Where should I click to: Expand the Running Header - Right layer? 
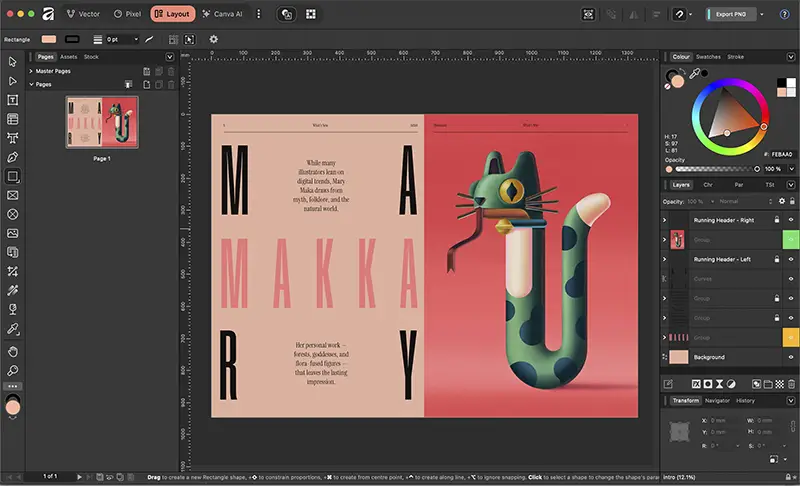[x=664, y=220]
